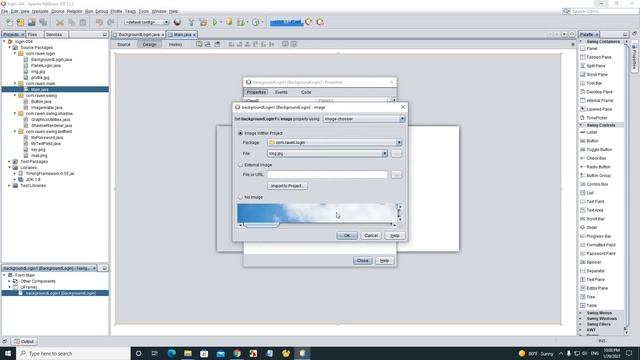Screen dimensions: 640x360
Task: Open the Events tab in Properties window
Action: point(281,92)
